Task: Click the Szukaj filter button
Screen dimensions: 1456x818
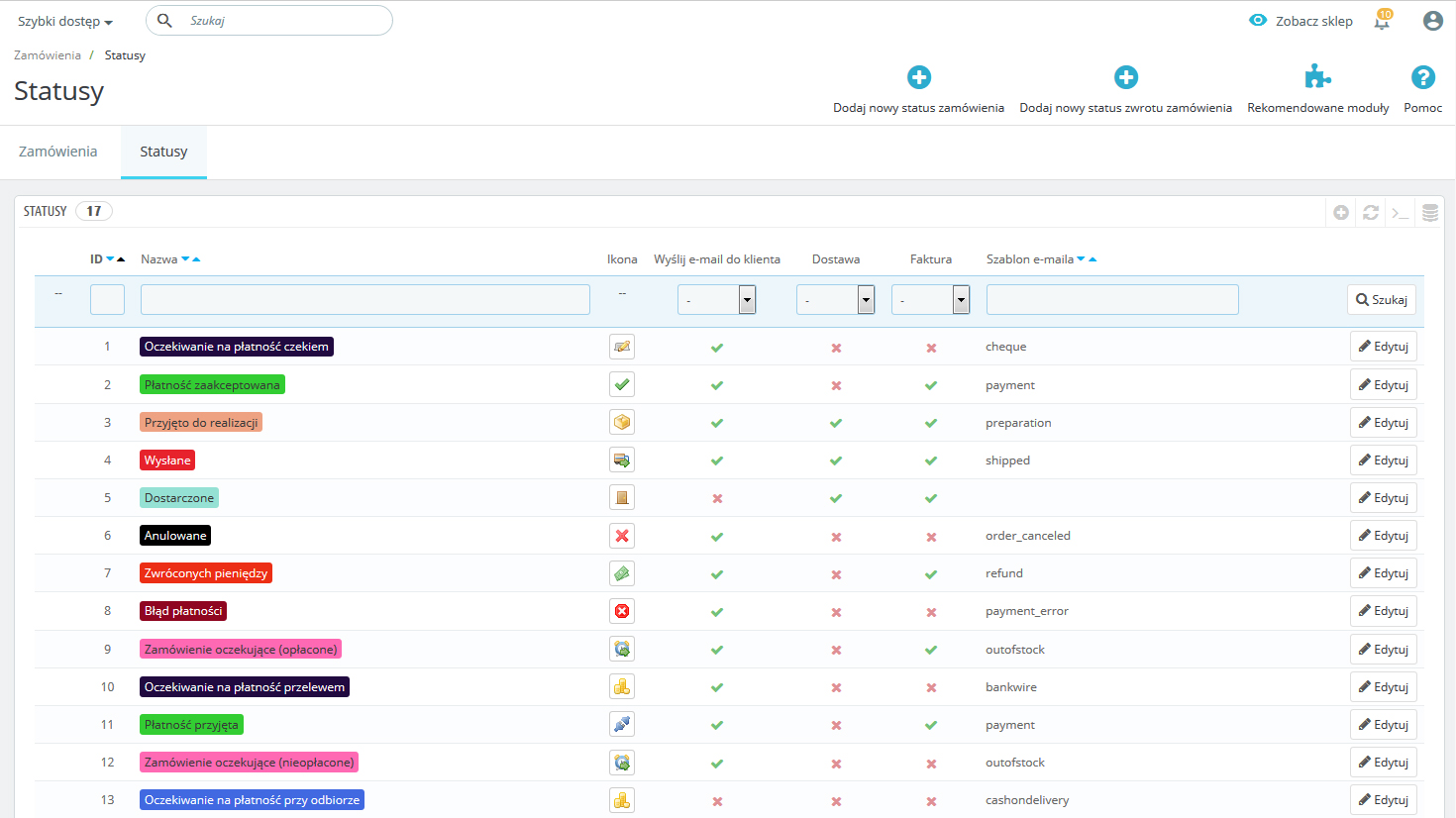Action: point(1381,300)
